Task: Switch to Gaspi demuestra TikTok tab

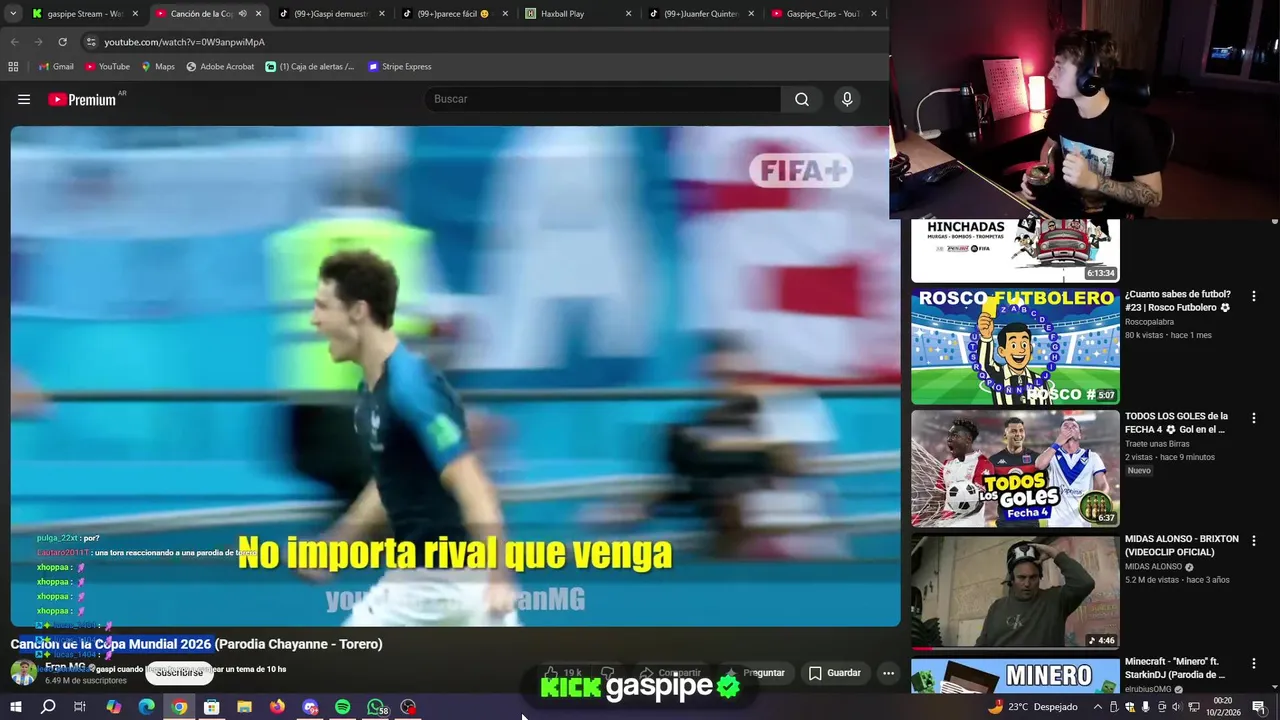Action: (x=330, y=14)
